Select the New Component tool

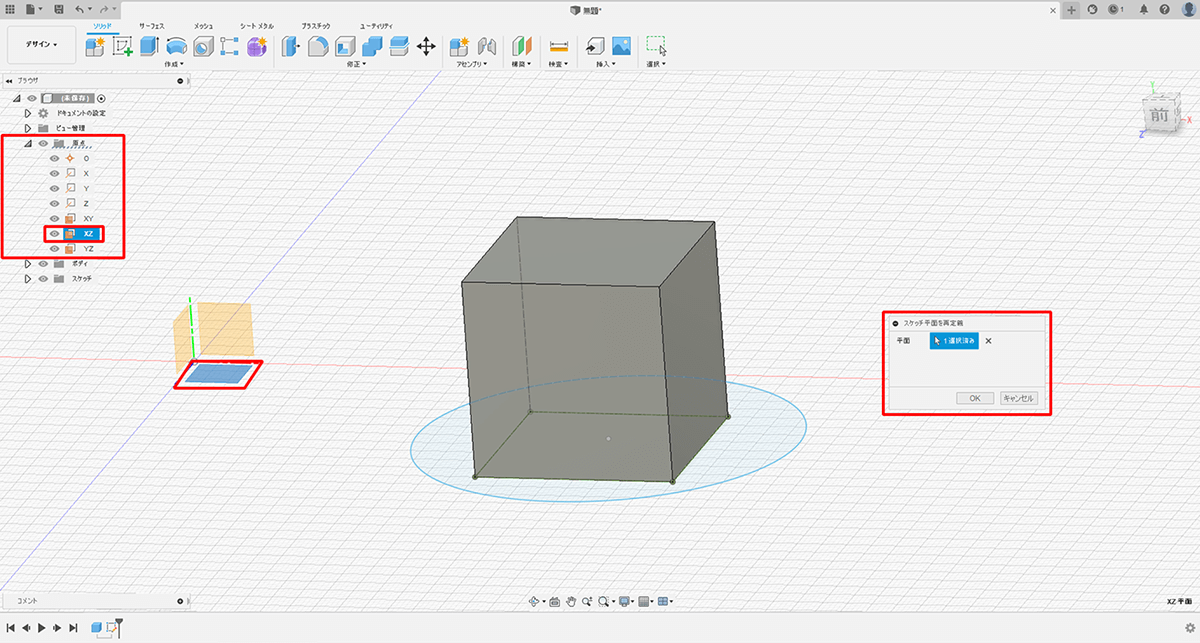pyautogui.click(x=96, y=45)
